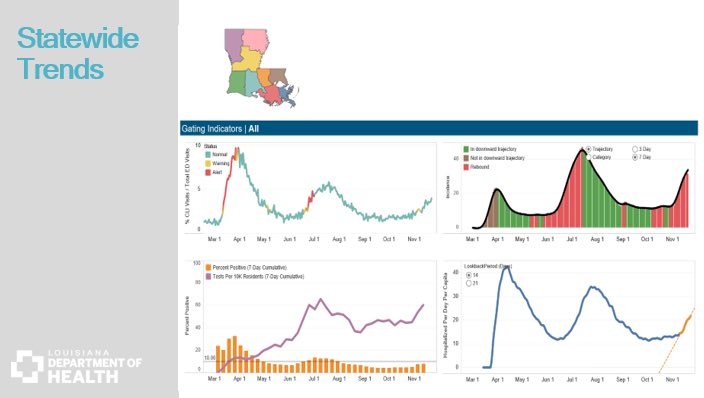This screenshot has width=704, height=398.
Task: Click Tests Per 10K Residents legend entry
Action: pos(255,277)
